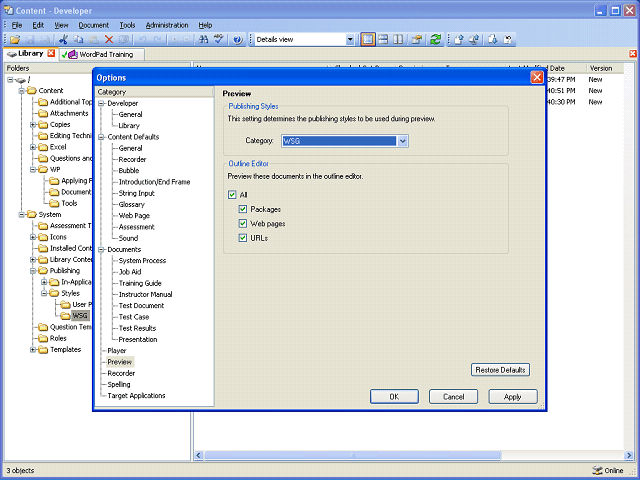Click the Check In All icon
Image resolution: width=640 pixels, height=480 pixels.
click(x=474, y=40)
